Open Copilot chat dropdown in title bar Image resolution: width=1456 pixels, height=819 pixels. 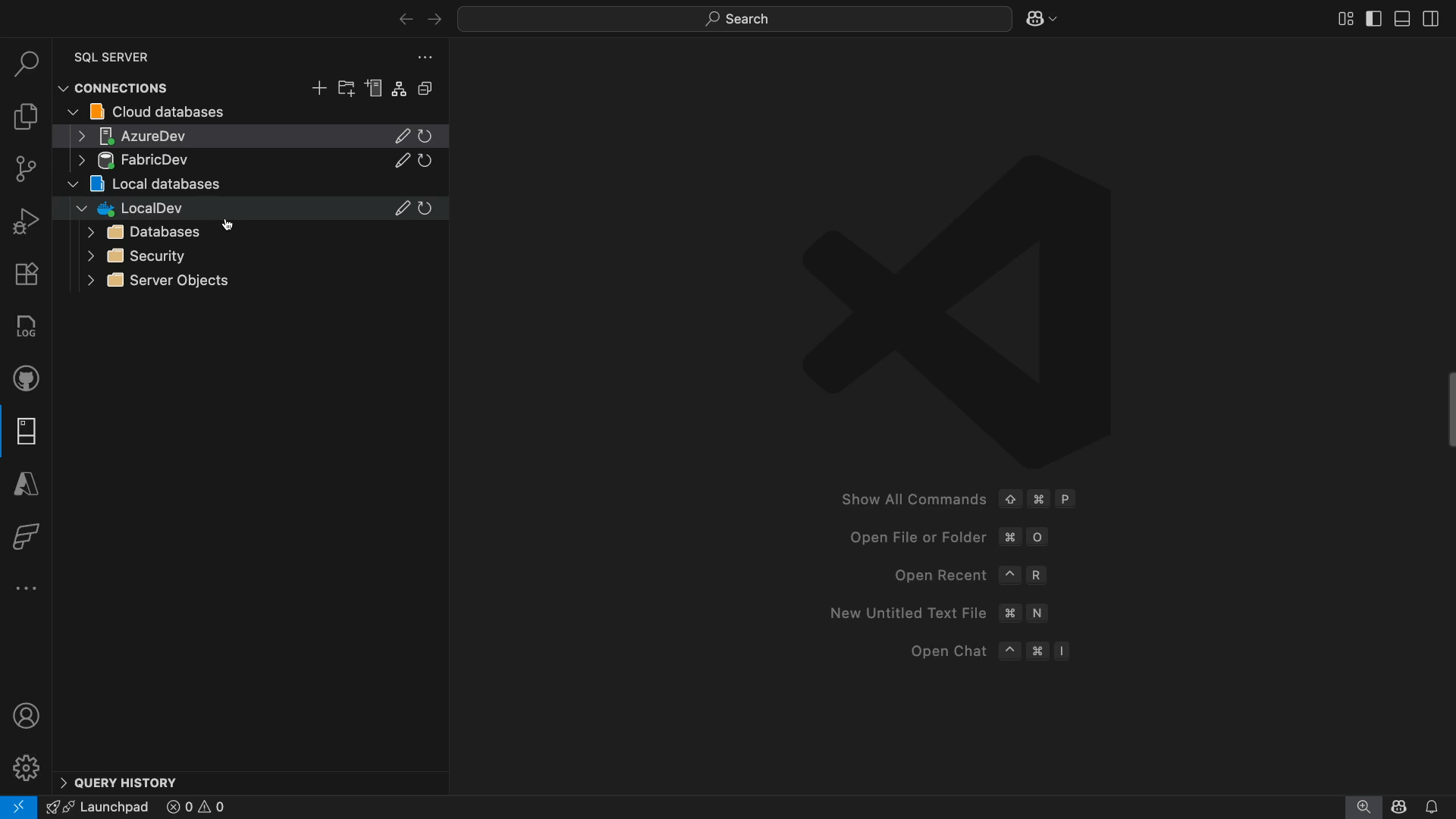tap(1042, 20)
